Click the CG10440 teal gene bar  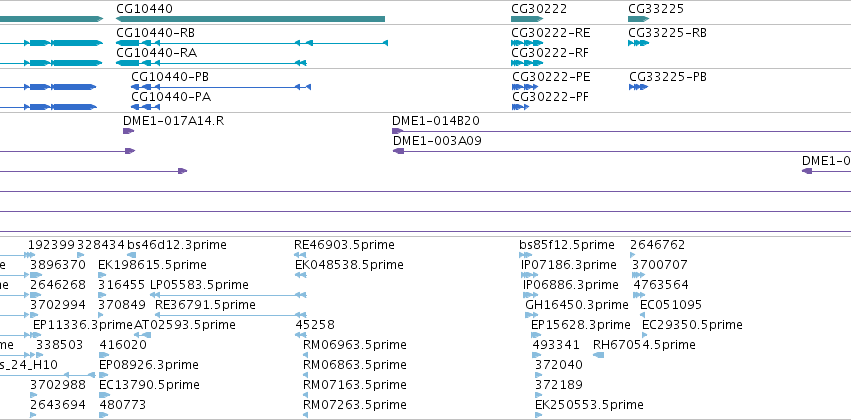(x=250, y=19)
